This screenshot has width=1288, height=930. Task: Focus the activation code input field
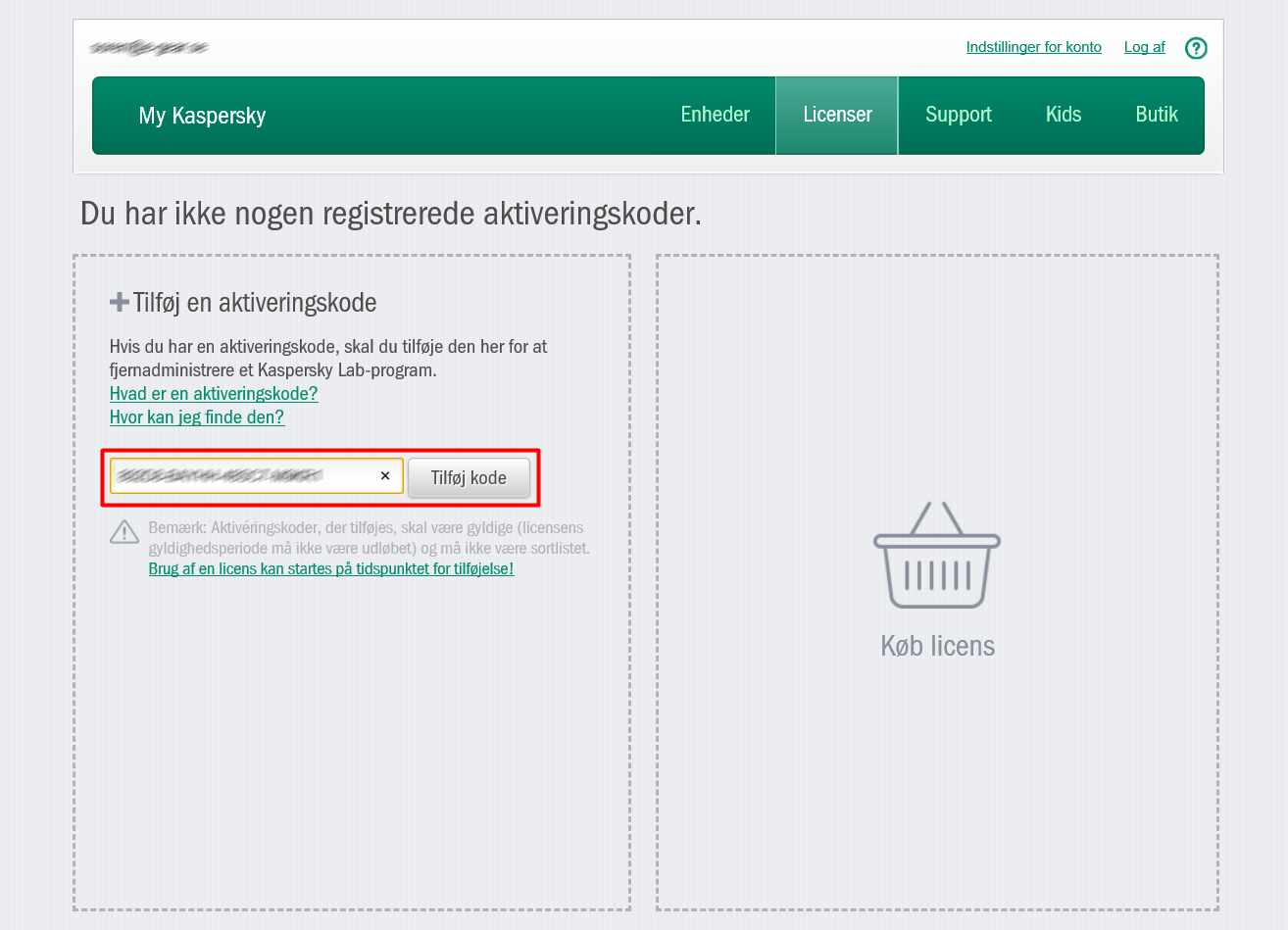256,475
